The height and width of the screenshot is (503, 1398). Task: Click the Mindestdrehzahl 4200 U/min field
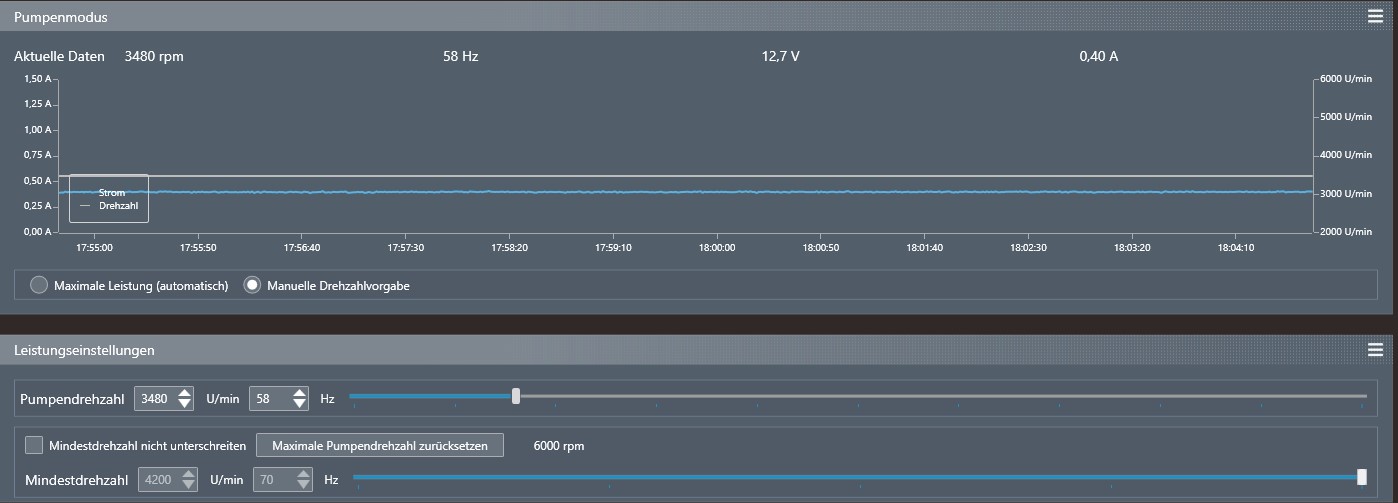click(x=158, y=480)
